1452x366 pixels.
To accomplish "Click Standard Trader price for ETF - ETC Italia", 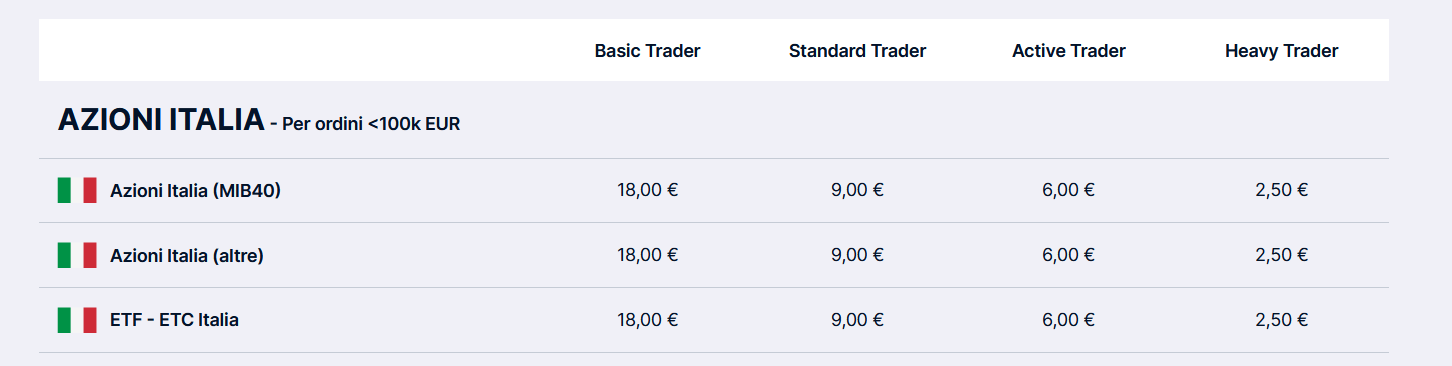I will click(x=857, y=320).
